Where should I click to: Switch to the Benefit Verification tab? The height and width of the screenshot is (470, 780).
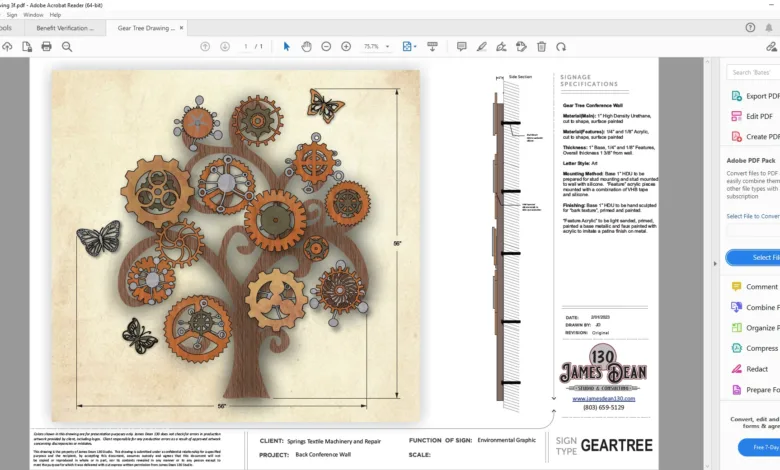click(x=65, y=28)
